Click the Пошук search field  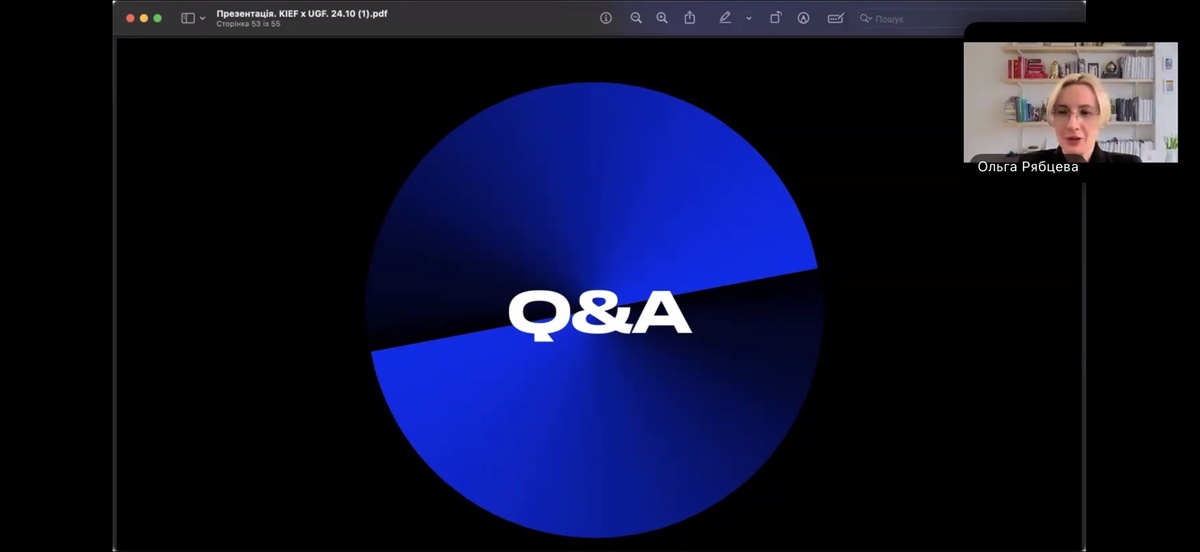click(890, 19)
